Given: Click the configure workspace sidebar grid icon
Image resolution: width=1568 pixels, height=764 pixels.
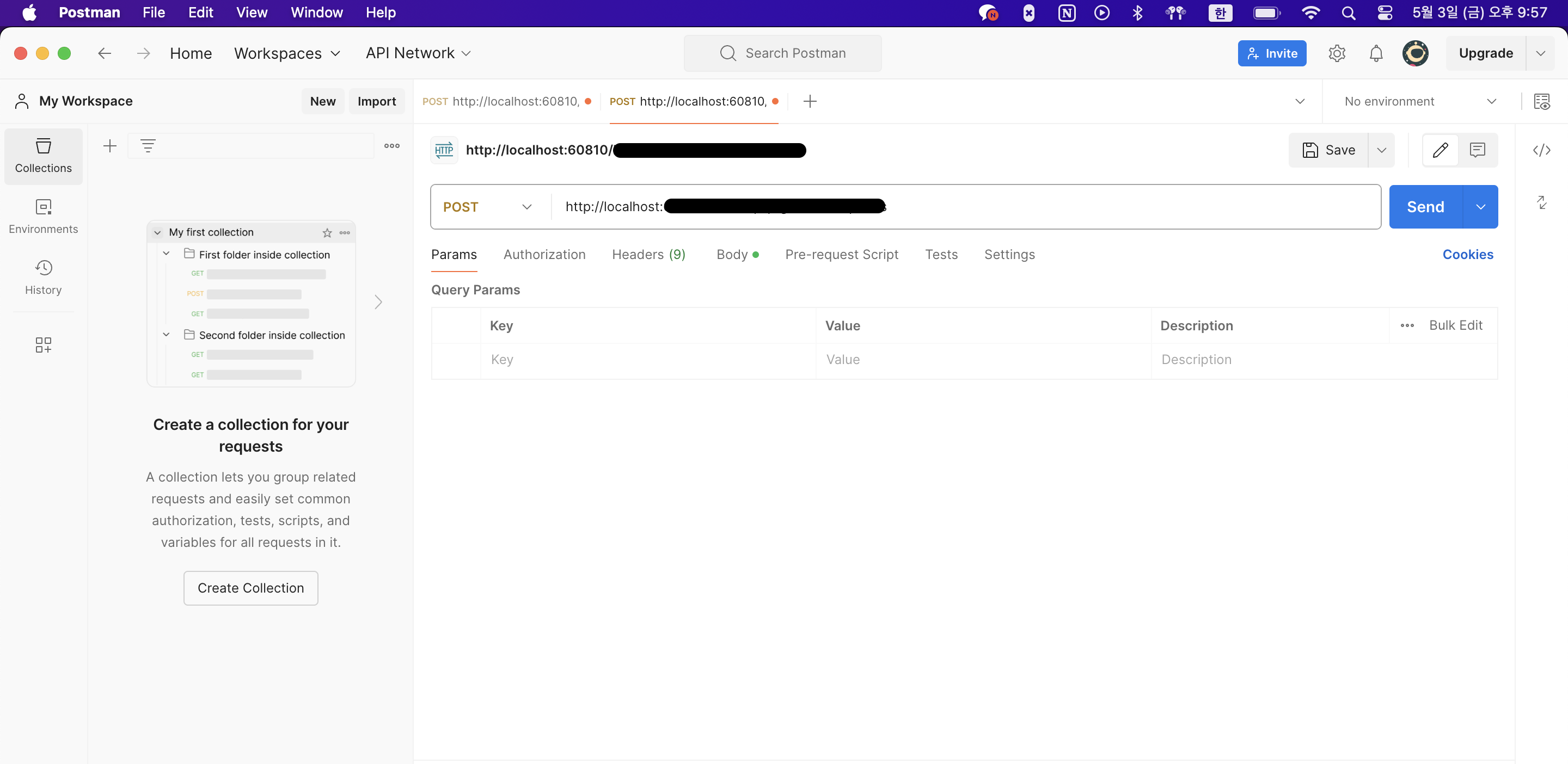Looking at the screenshot, I should tap(43, 345).
